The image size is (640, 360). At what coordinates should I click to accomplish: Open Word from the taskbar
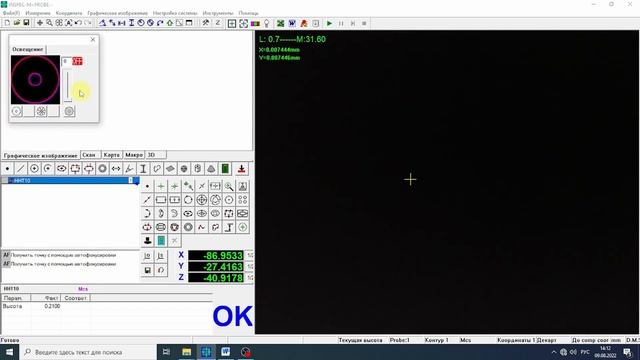(225, 352)
